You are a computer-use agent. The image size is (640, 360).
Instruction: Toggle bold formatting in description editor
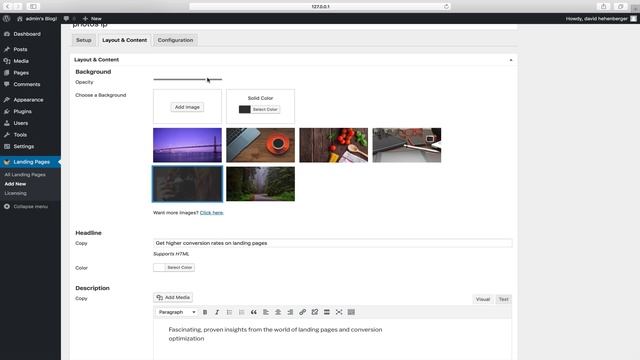pos(205,312)
